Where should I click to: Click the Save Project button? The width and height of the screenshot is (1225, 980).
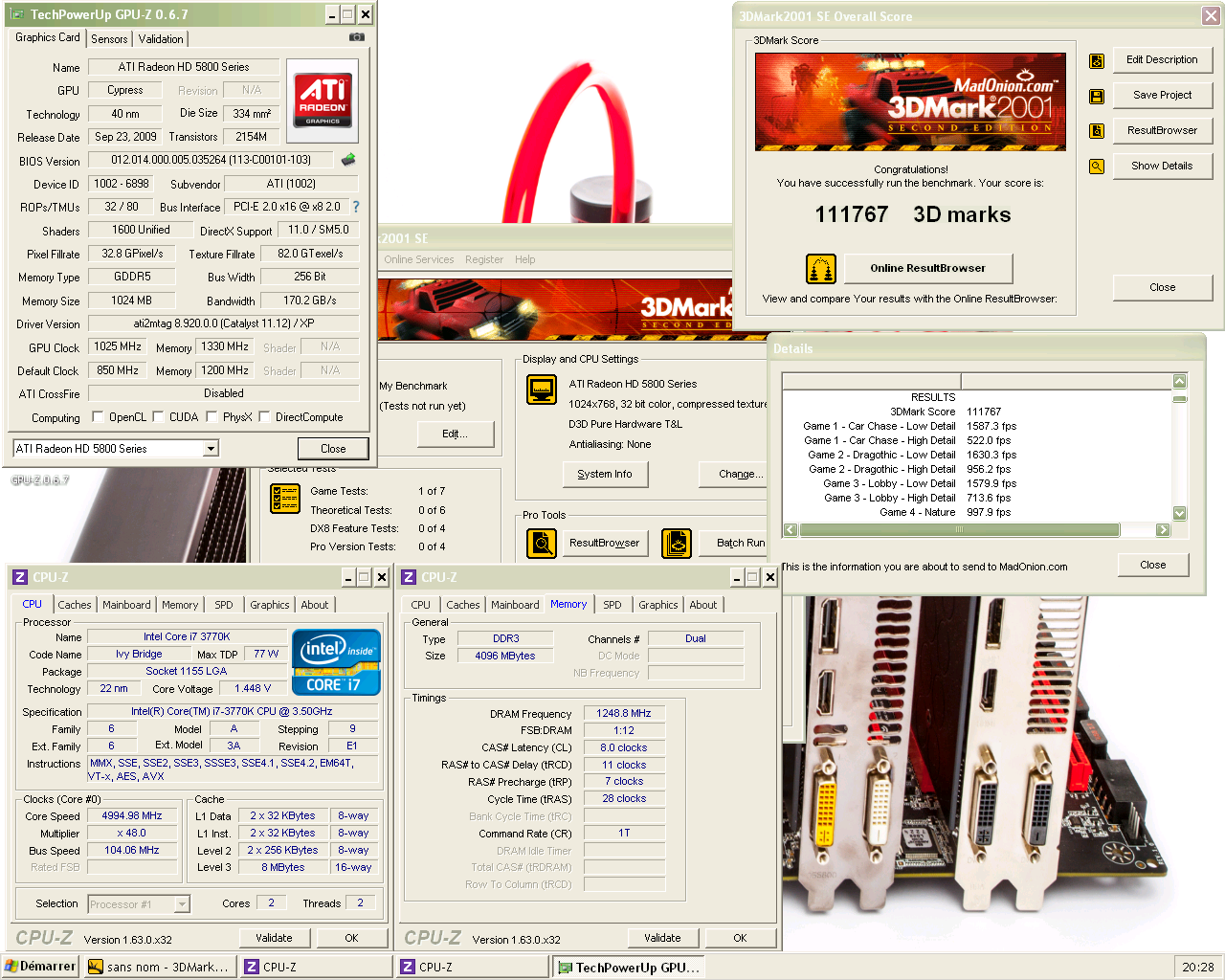tap(1162, 95)
